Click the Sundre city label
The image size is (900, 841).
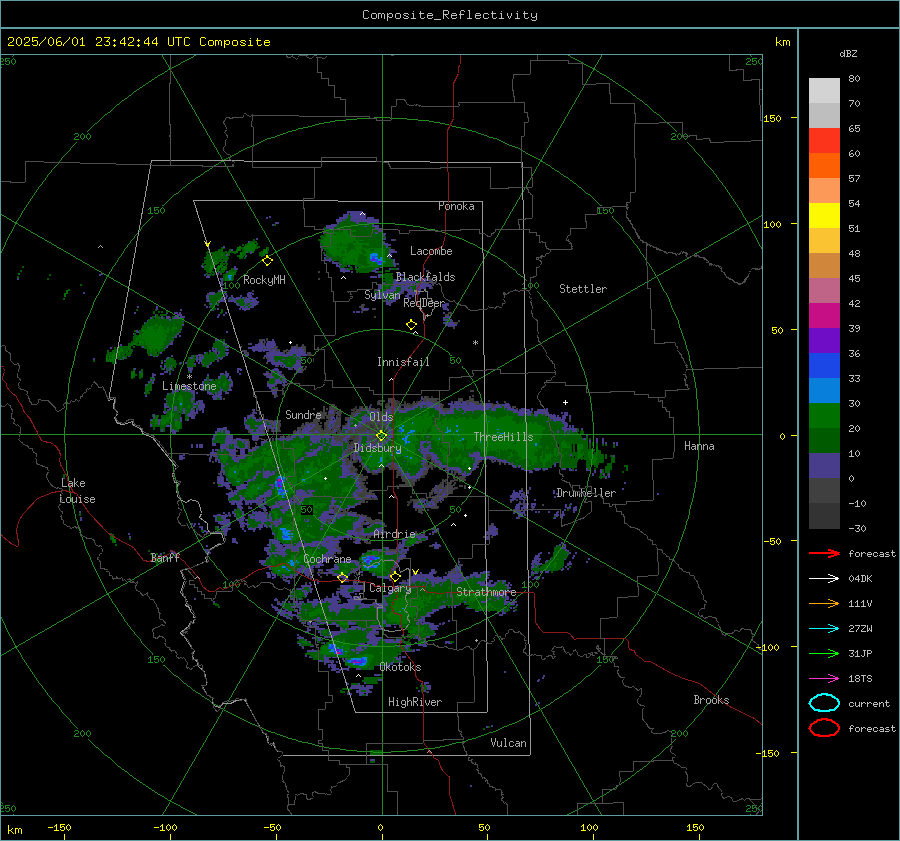tap(303, 414)
